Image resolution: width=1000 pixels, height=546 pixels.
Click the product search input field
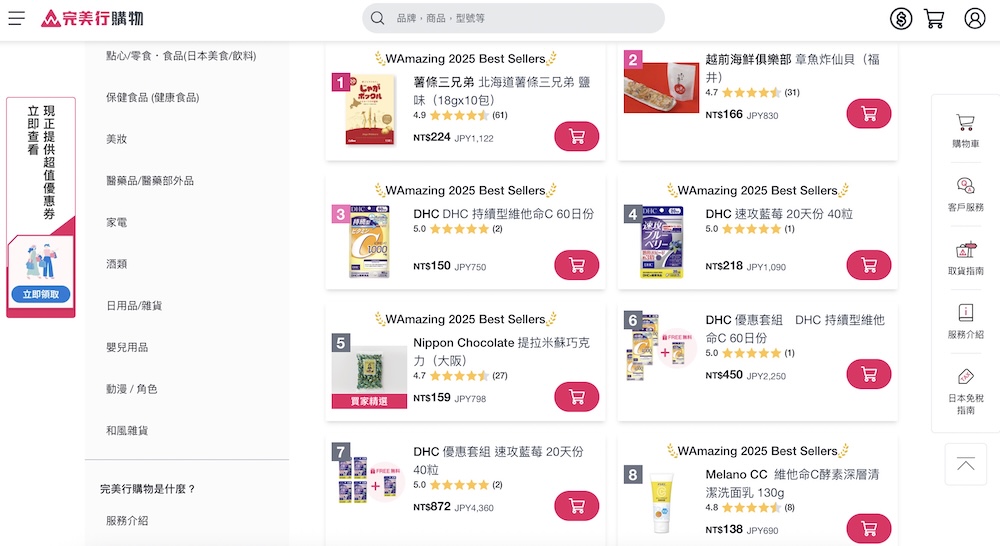[520, 18]
